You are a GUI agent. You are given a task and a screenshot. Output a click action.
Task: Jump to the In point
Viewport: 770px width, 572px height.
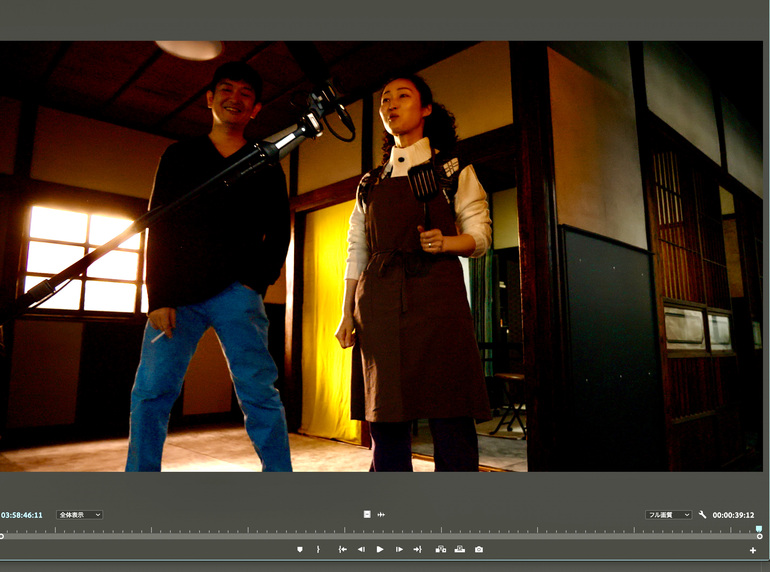coord(342,549)
